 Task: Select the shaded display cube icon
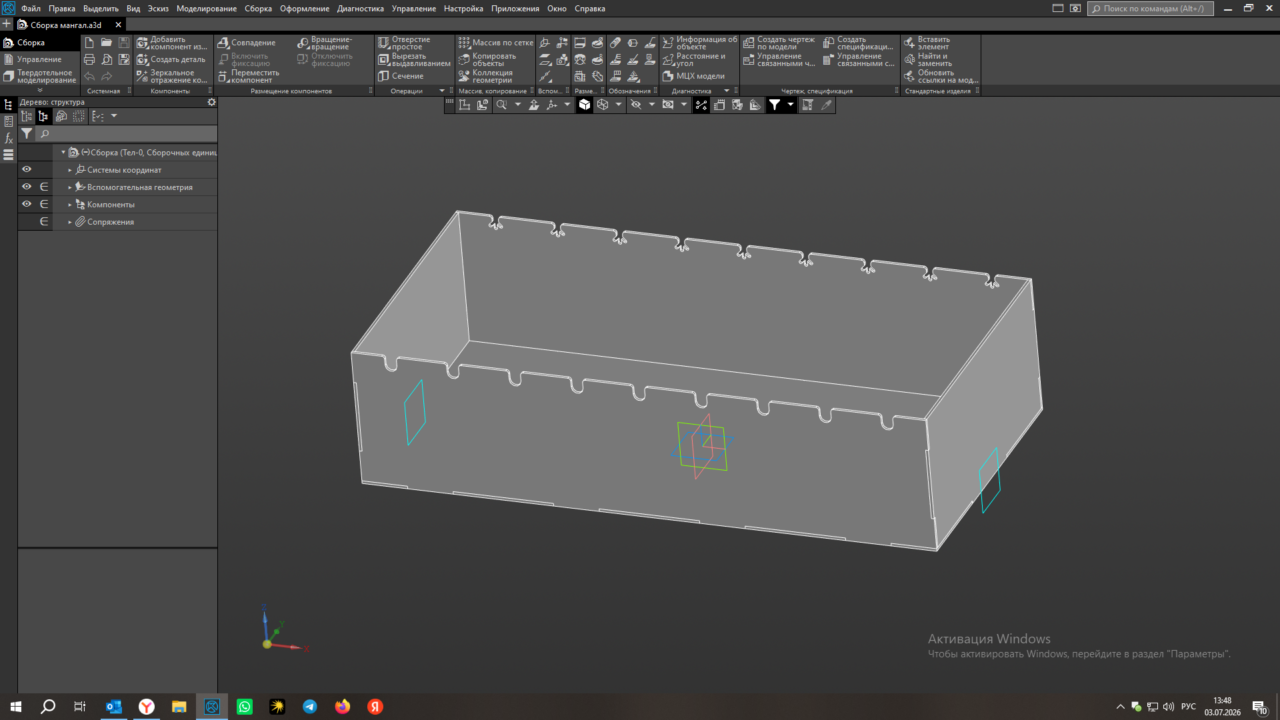pyautogui.click(x=585, y=105)
